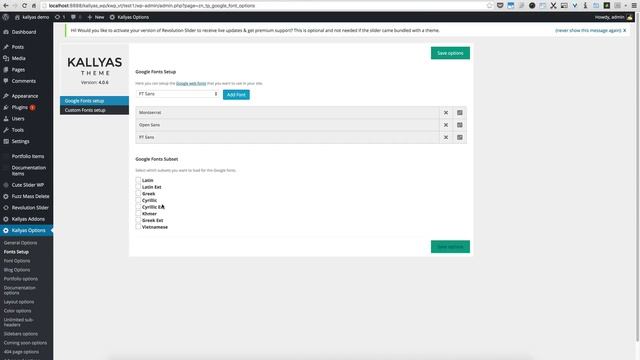Open variants icon for PT Sans row

(x=460, y=138)
